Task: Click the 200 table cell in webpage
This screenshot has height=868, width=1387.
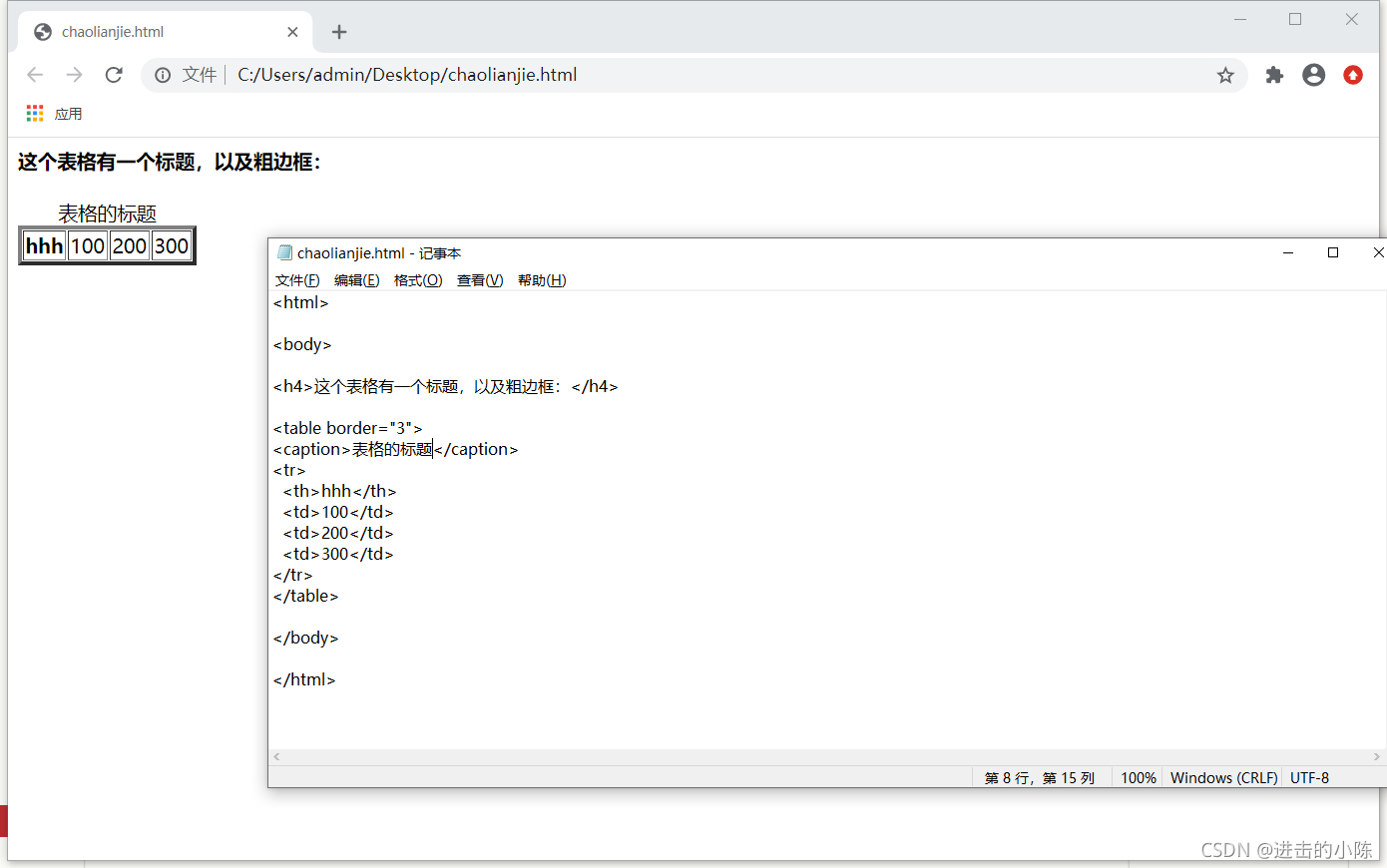Action: coord(130,246)
